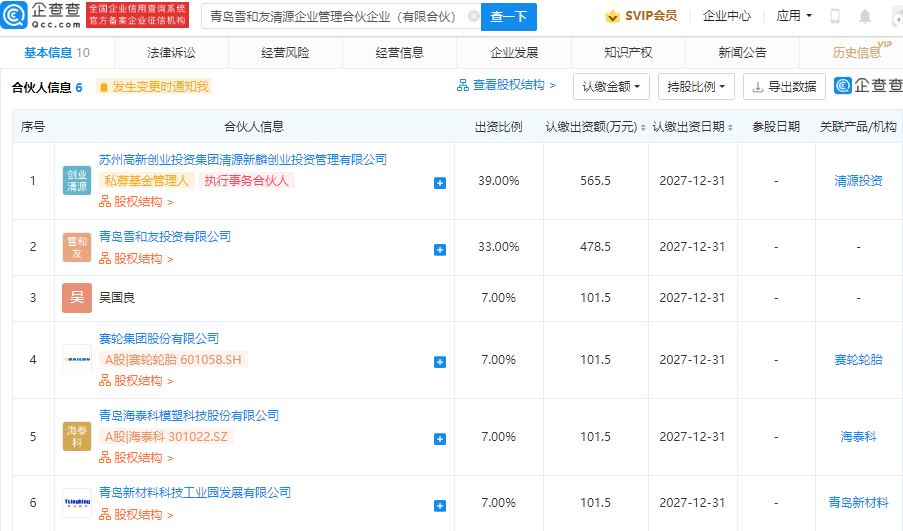903x531 pixels.
Task: Open the 认缴金额 dropdown
Action: tap(611, 86)
